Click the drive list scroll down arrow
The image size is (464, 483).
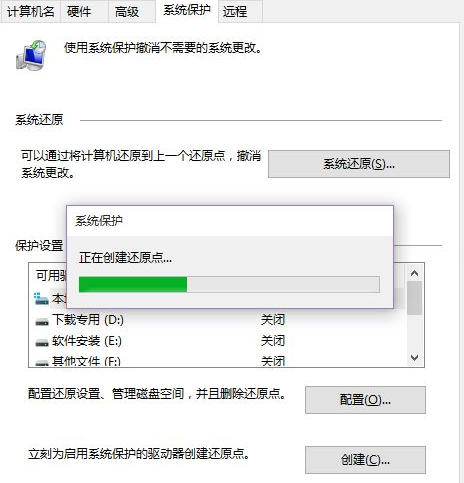click(x=415, y=358)
